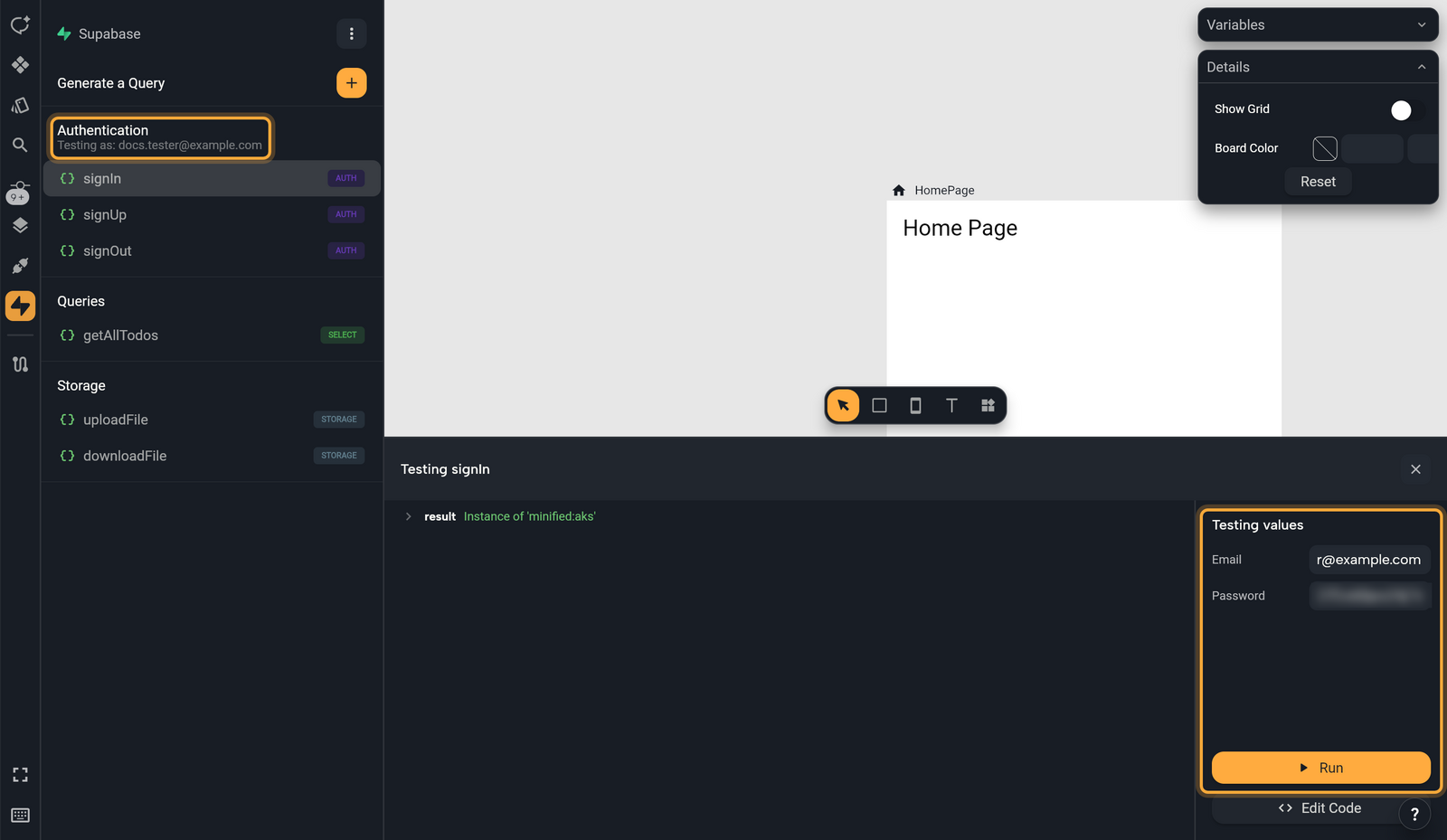Open the variables flow icon in sidebar

(x=20, y=364)
